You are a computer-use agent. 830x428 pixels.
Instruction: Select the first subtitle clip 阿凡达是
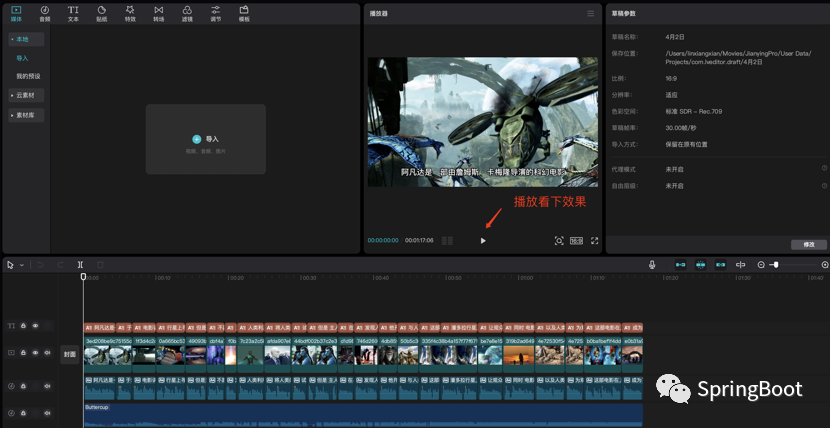click(x=100, y=327)
